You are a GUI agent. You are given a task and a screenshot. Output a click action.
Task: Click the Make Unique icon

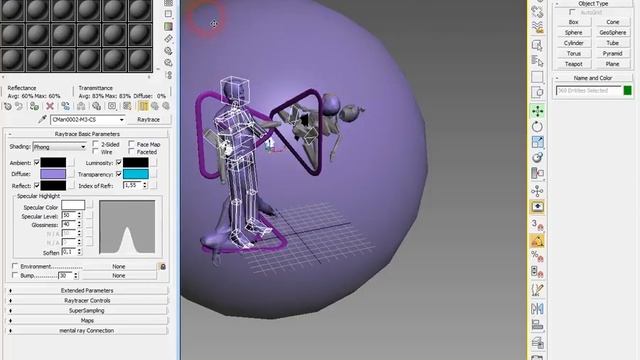click(x=81, y=107)
